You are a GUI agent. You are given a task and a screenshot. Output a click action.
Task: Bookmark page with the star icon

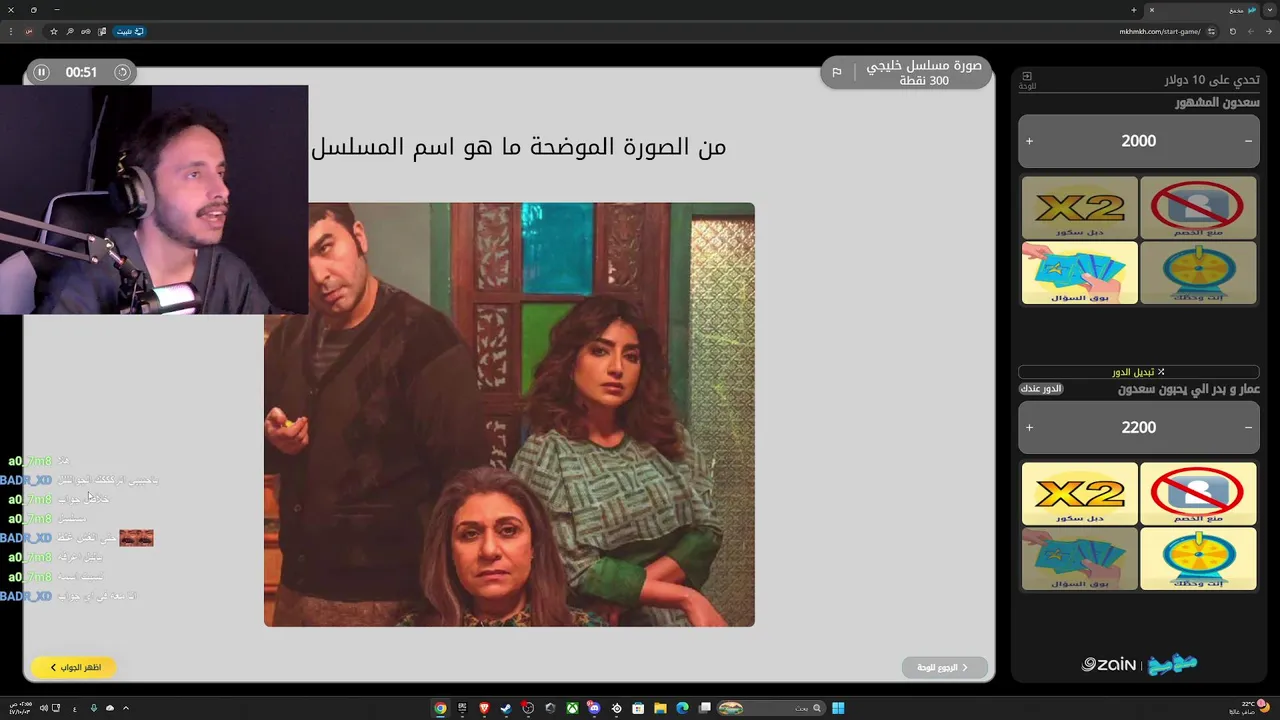click(54, 31)
